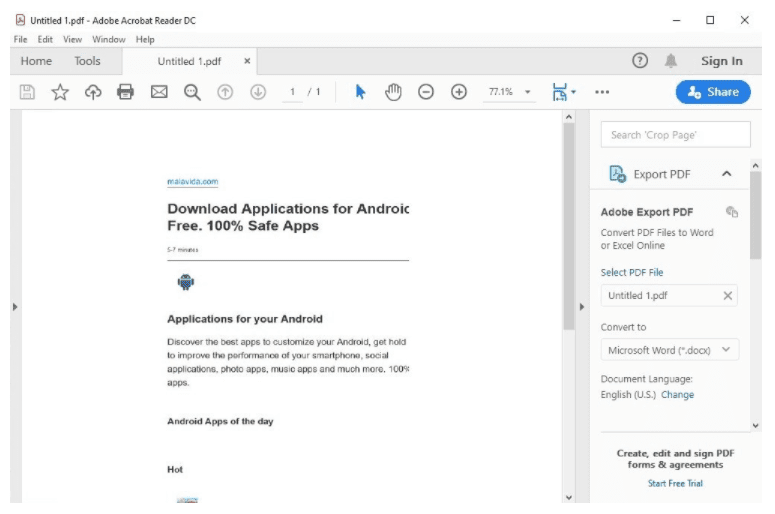Print the document via printer icon

tap(126, 92)
